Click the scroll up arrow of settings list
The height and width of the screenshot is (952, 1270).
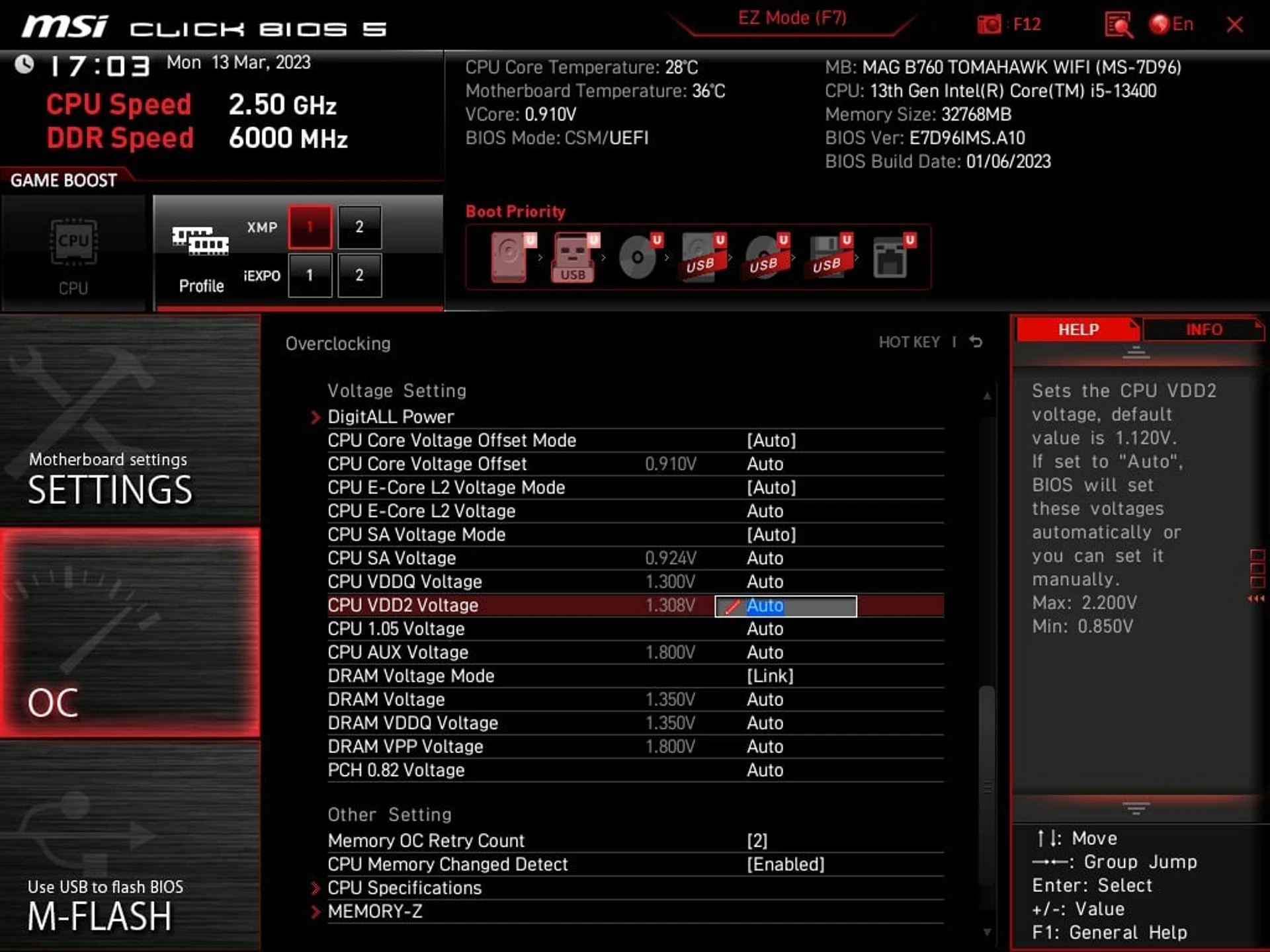tap(987, 395)
